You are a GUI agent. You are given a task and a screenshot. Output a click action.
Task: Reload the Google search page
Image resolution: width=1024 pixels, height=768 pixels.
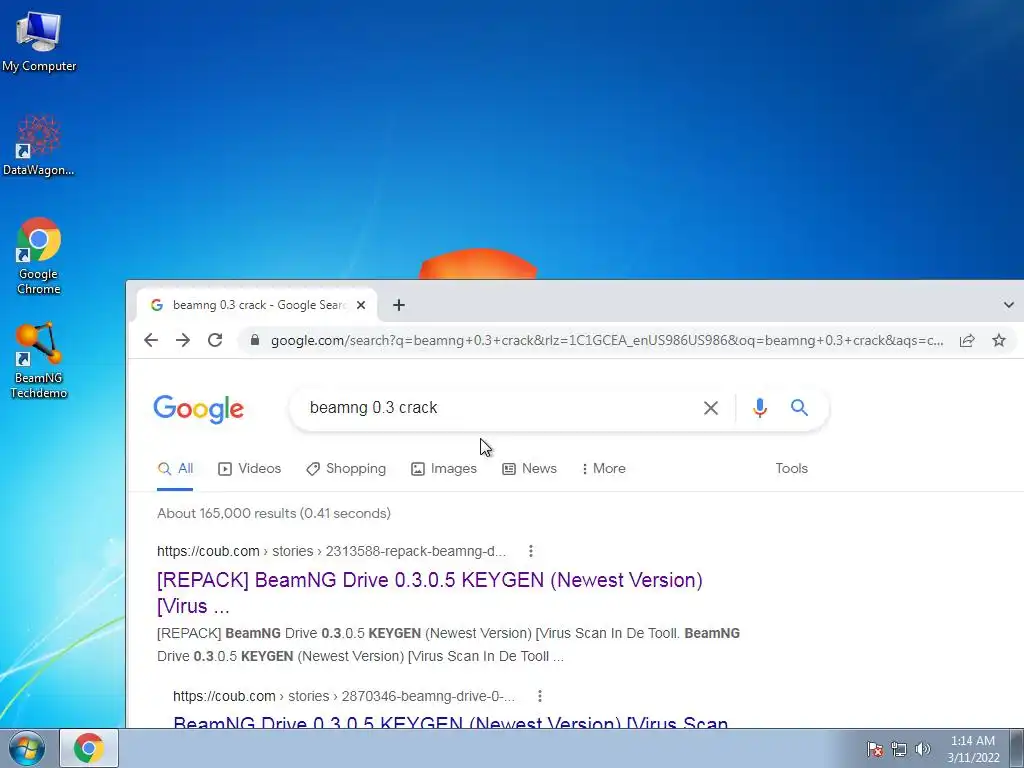pos(215,340)
